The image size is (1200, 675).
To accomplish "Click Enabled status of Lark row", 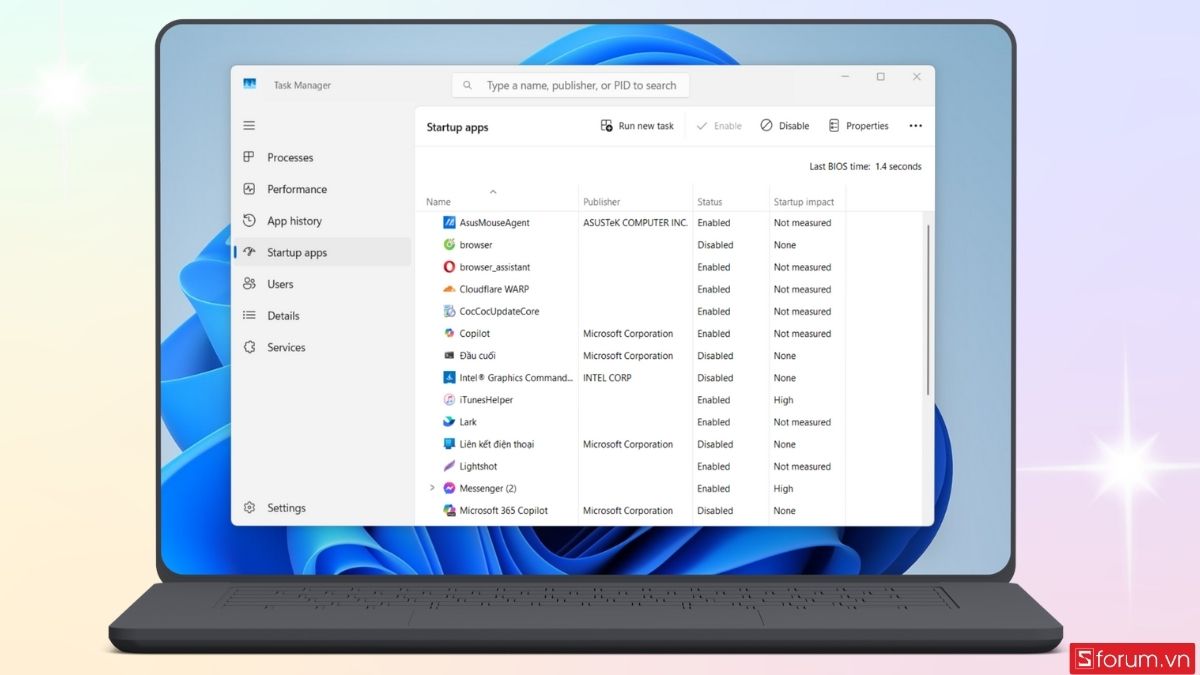I will coord(714,422).
